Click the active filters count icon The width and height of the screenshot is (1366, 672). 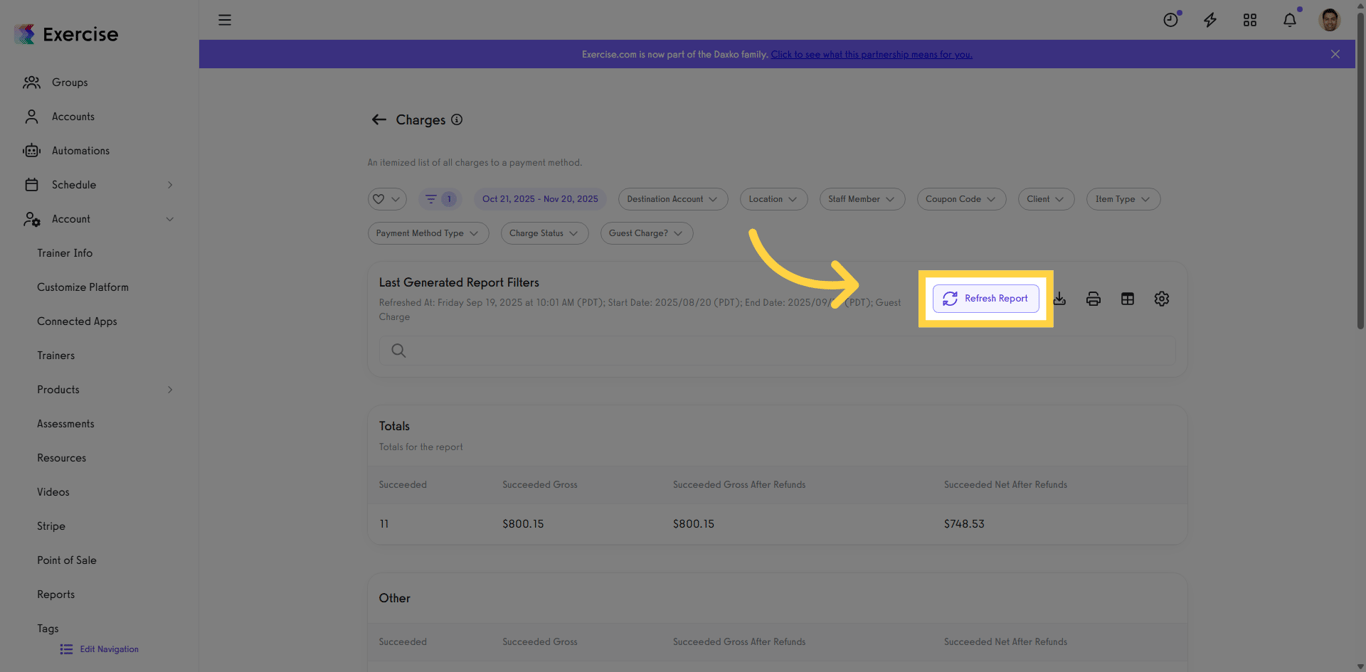tap(439, 199)
